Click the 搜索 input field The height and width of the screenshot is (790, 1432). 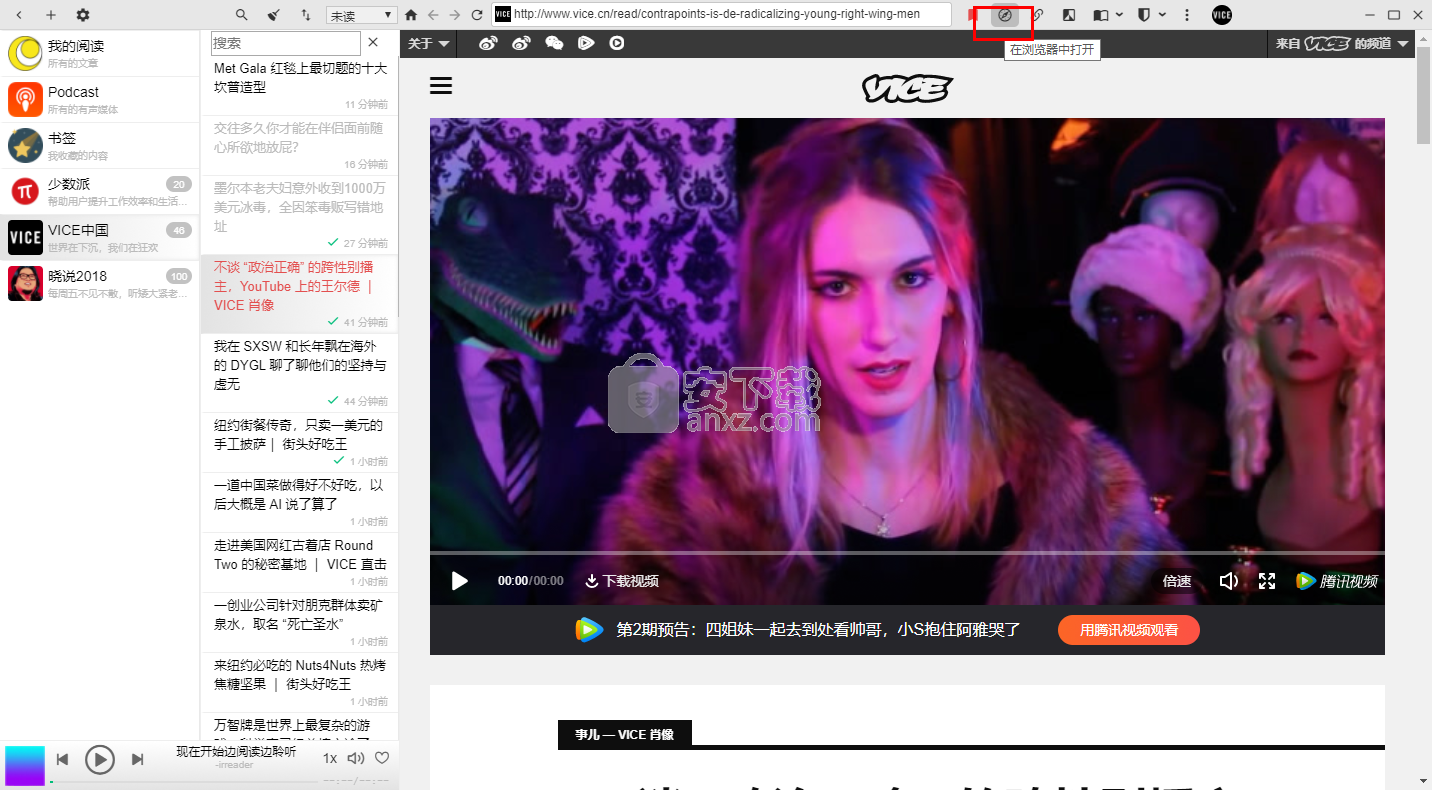click(286, 43)
